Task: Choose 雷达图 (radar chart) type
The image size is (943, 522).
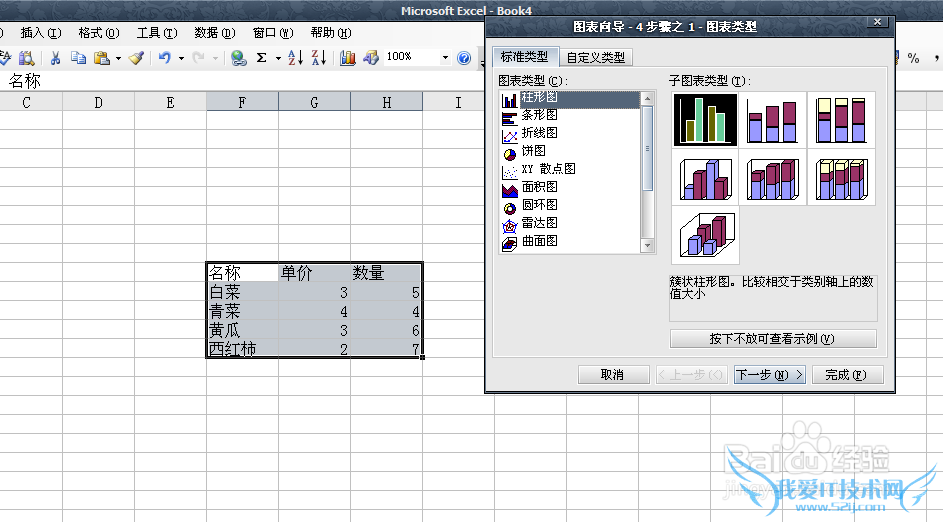Action: pyautogui.click(x=539, y=223)
